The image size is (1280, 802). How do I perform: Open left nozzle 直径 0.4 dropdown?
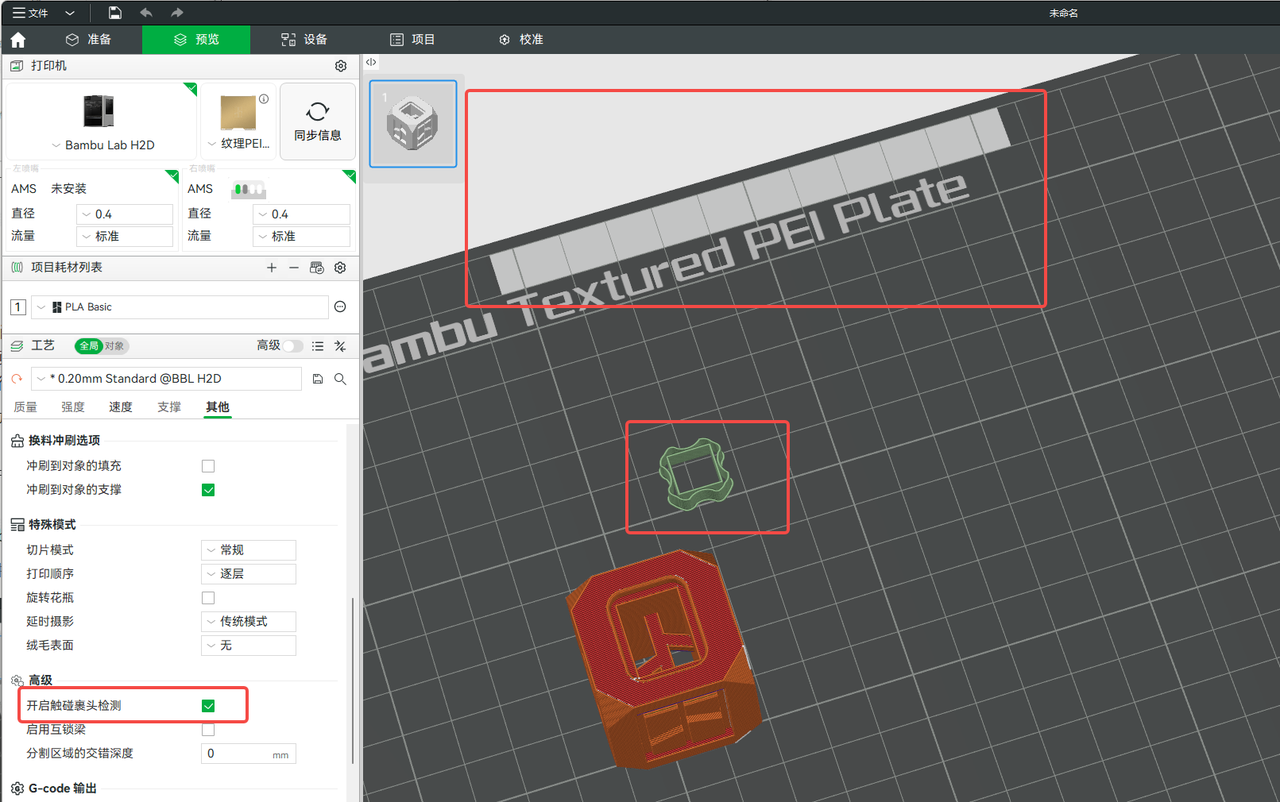coord(125,214)
